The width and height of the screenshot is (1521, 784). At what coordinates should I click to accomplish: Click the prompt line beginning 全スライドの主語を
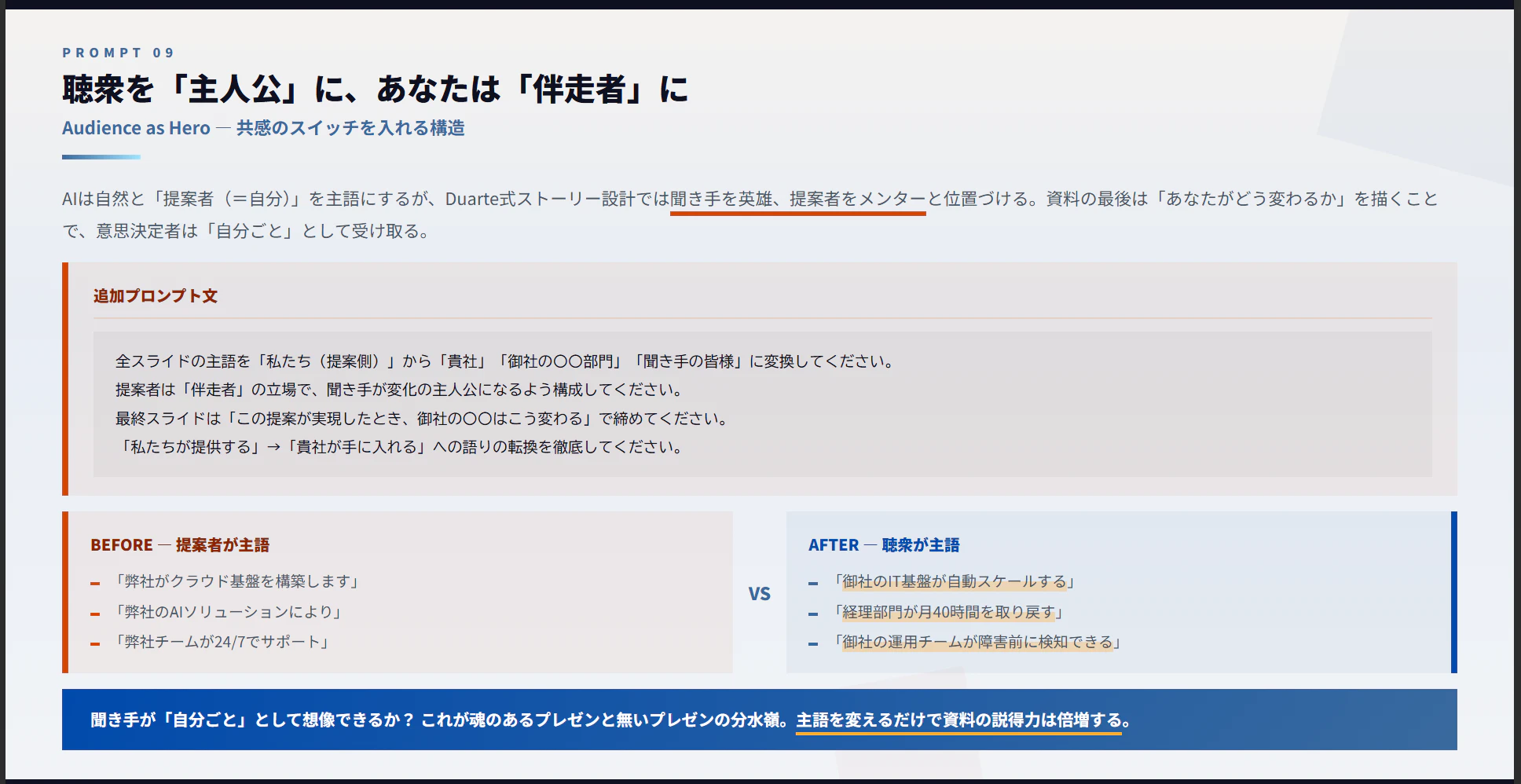tap(505, 361)
